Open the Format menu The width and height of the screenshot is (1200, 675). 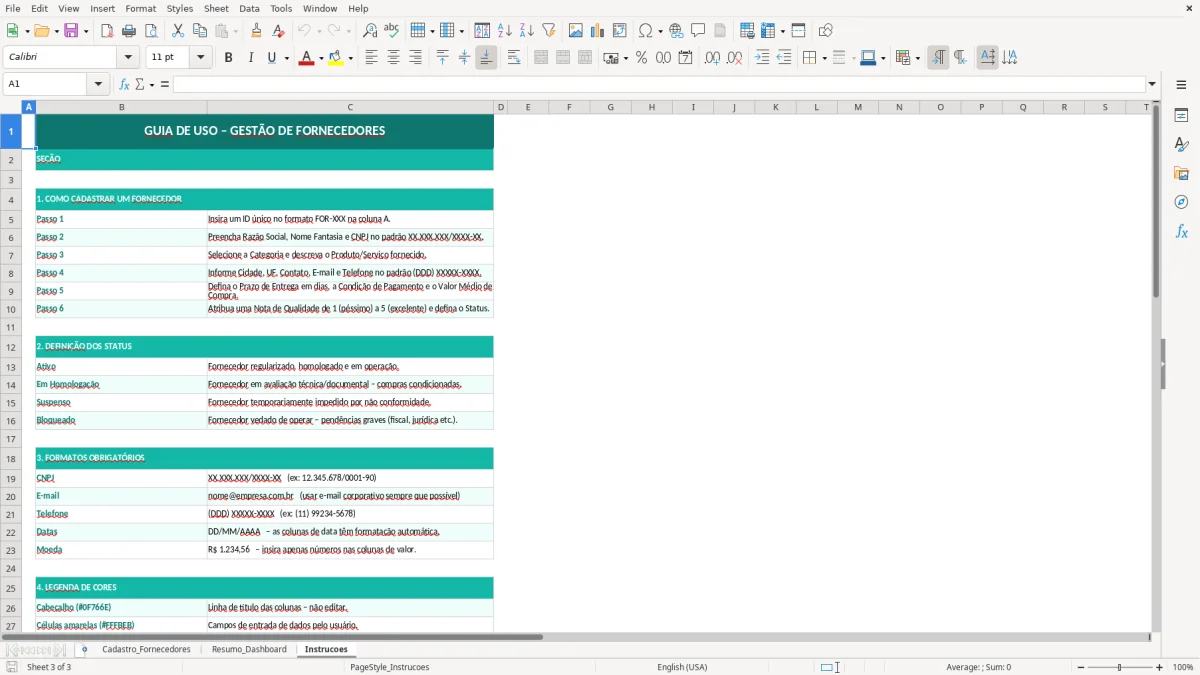(x=140, y=8)
